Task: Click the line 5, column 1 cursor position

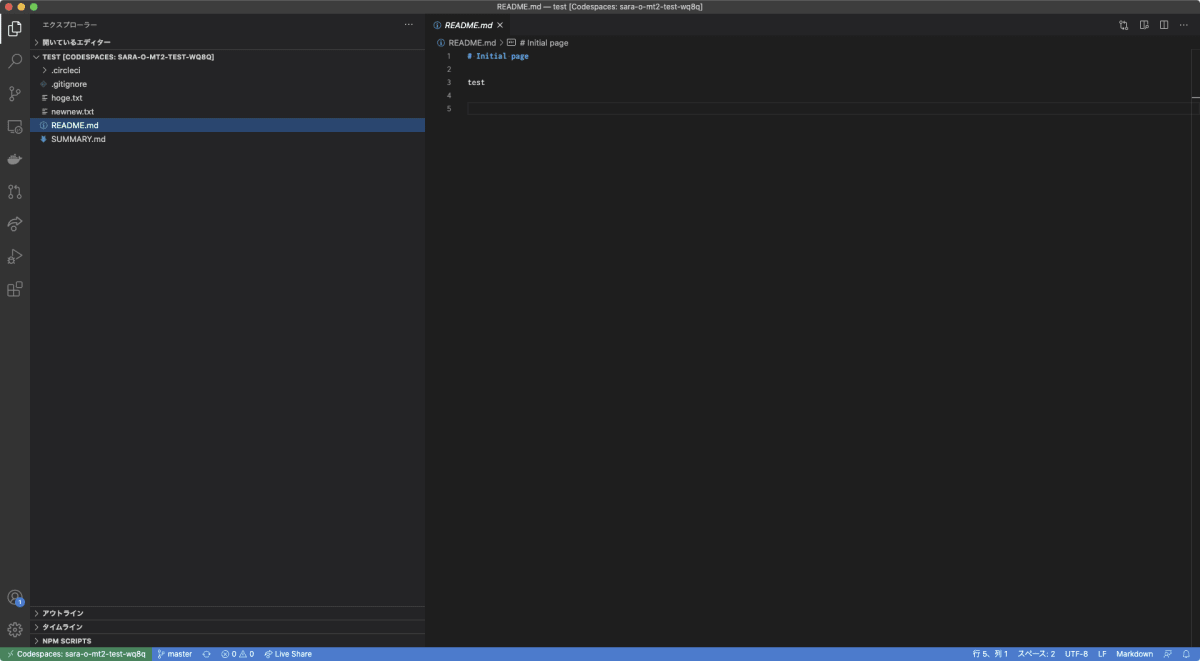Action: coord(990,654)
